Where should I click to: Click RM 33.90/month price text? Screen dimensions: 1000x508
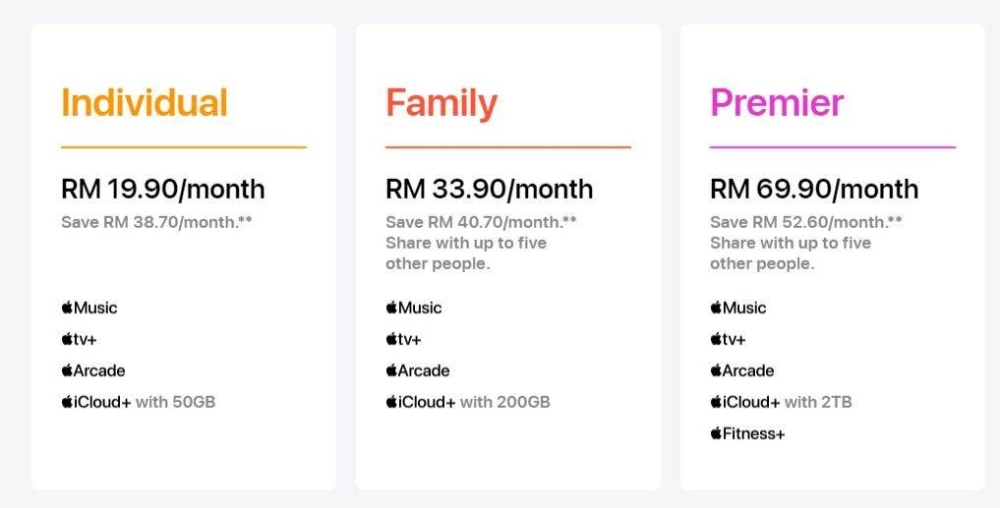point(489,189)
